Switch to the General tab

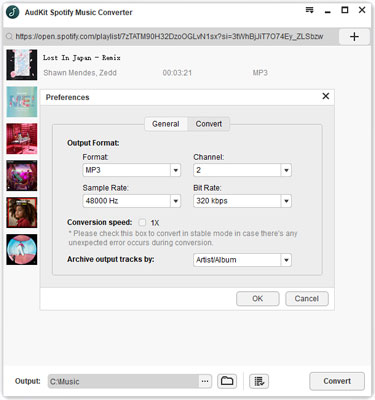coord(166,124)
